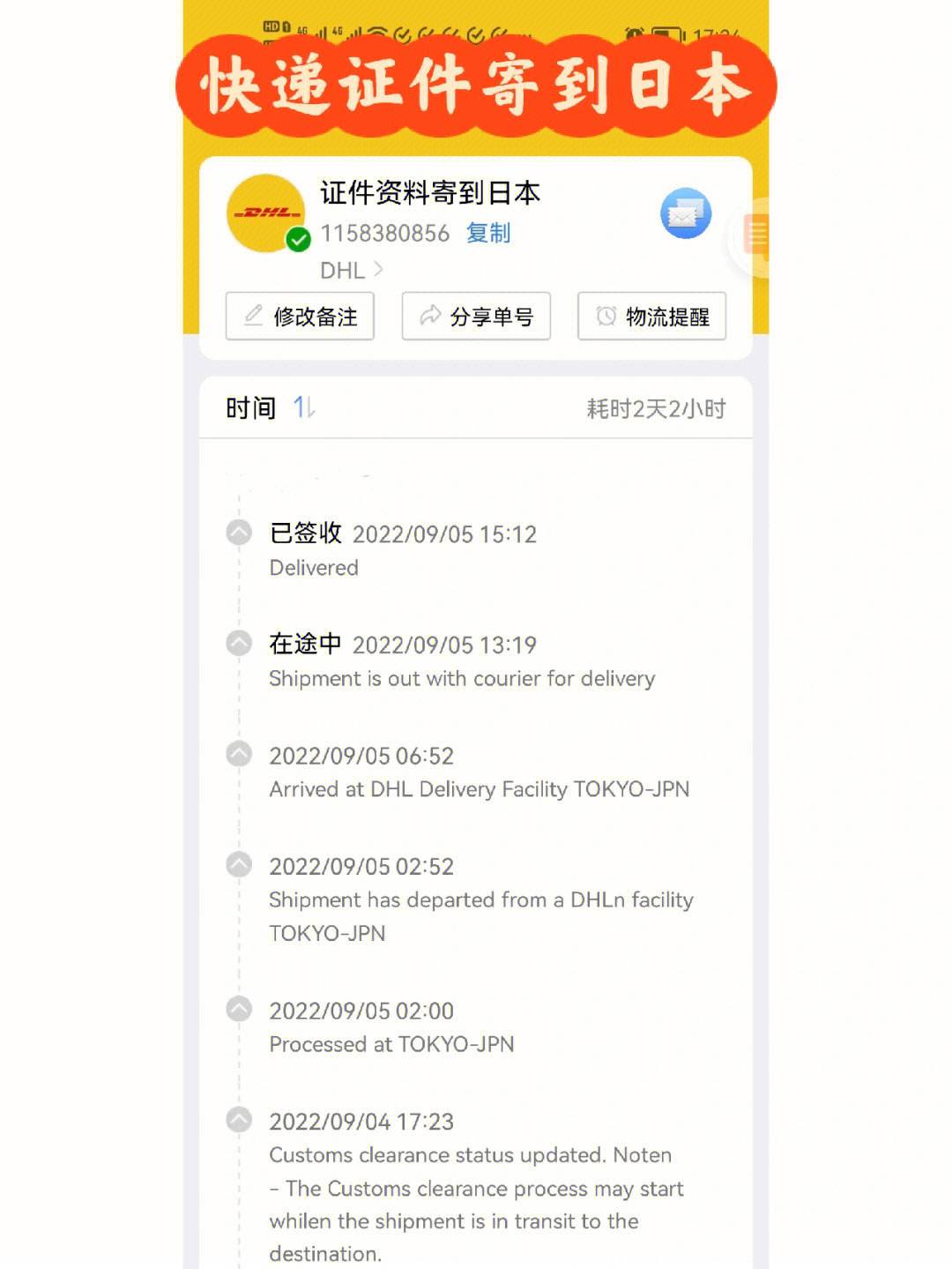
Task: Collapse the 在途中 out-for-delivery entry
Action: (x=239, y=643)
